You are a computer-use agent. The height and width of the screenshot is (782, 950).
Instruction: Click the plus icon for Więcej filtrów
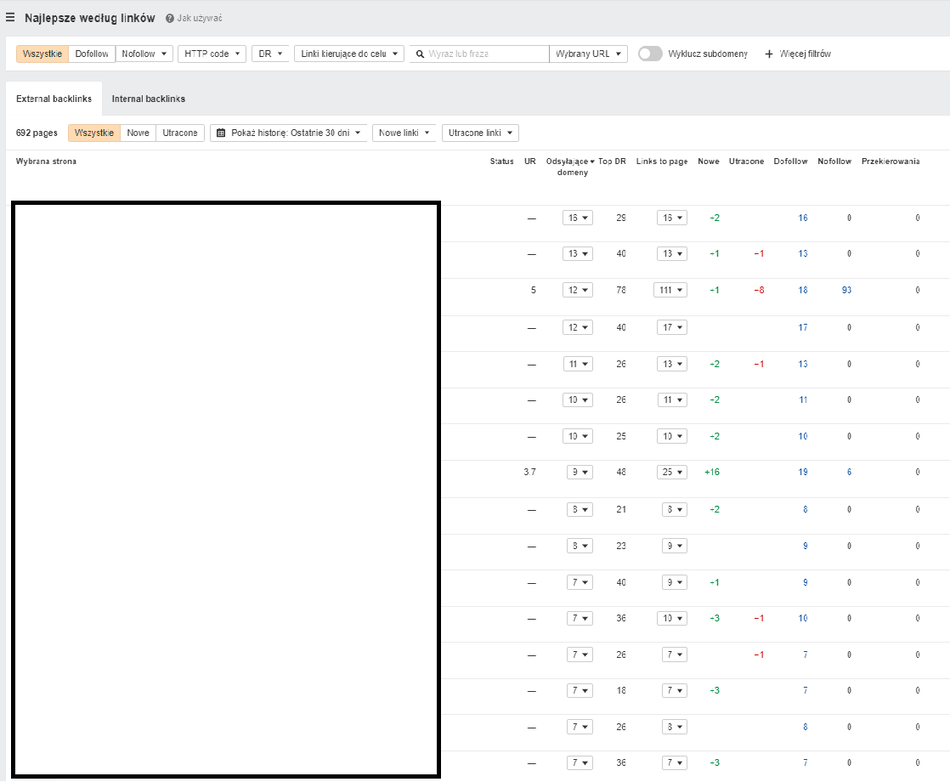(x=769, y=54)
